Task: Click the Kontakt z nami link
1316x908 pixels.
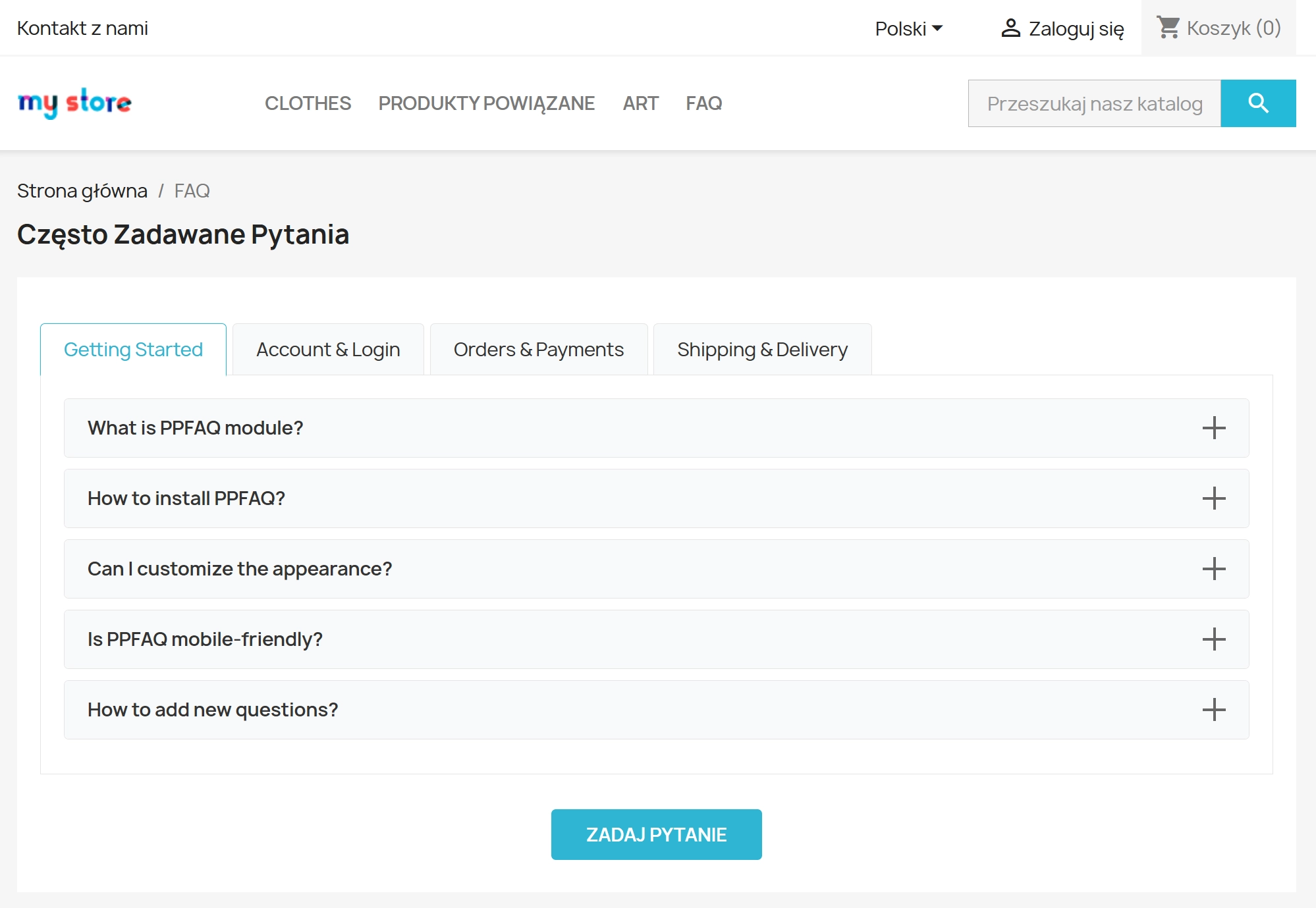Action: coord(82,28)
